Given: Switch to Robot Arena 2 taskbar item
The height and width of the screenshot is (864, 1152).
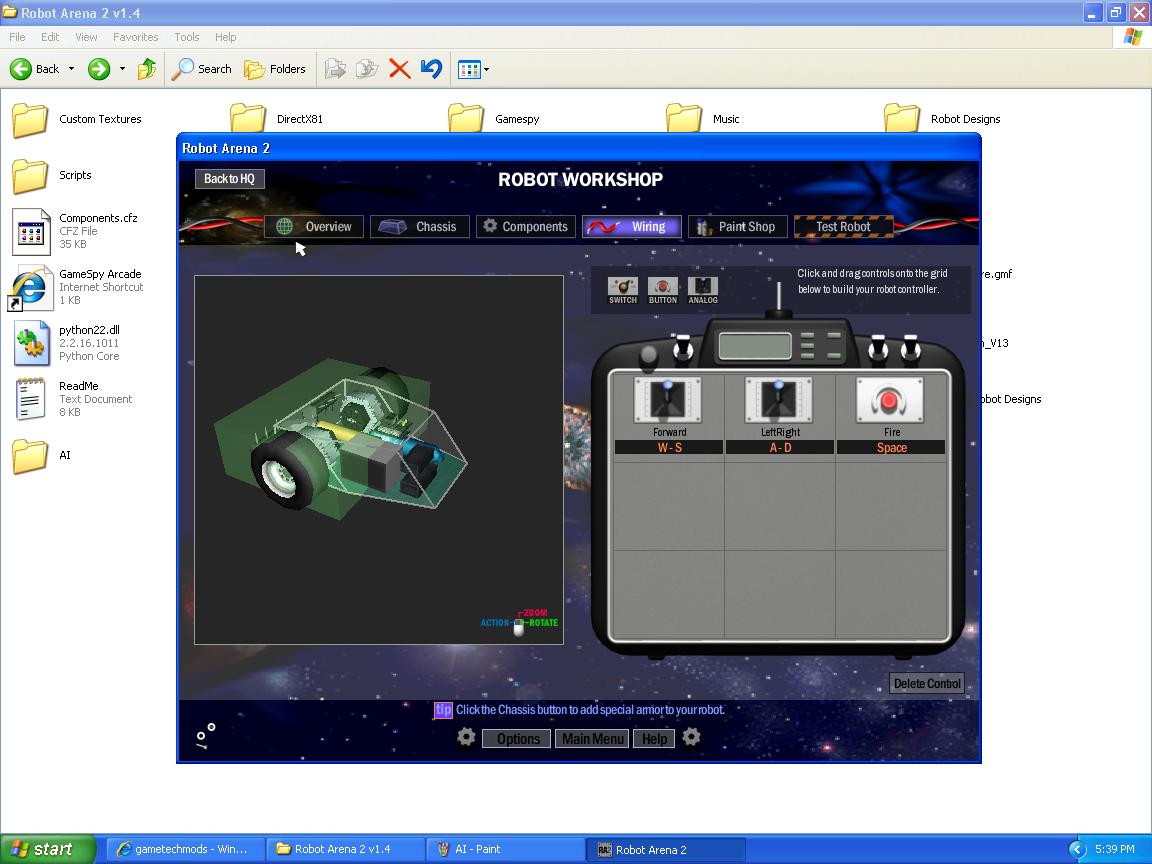Looking at the screenshot, I should click(666, 849).
